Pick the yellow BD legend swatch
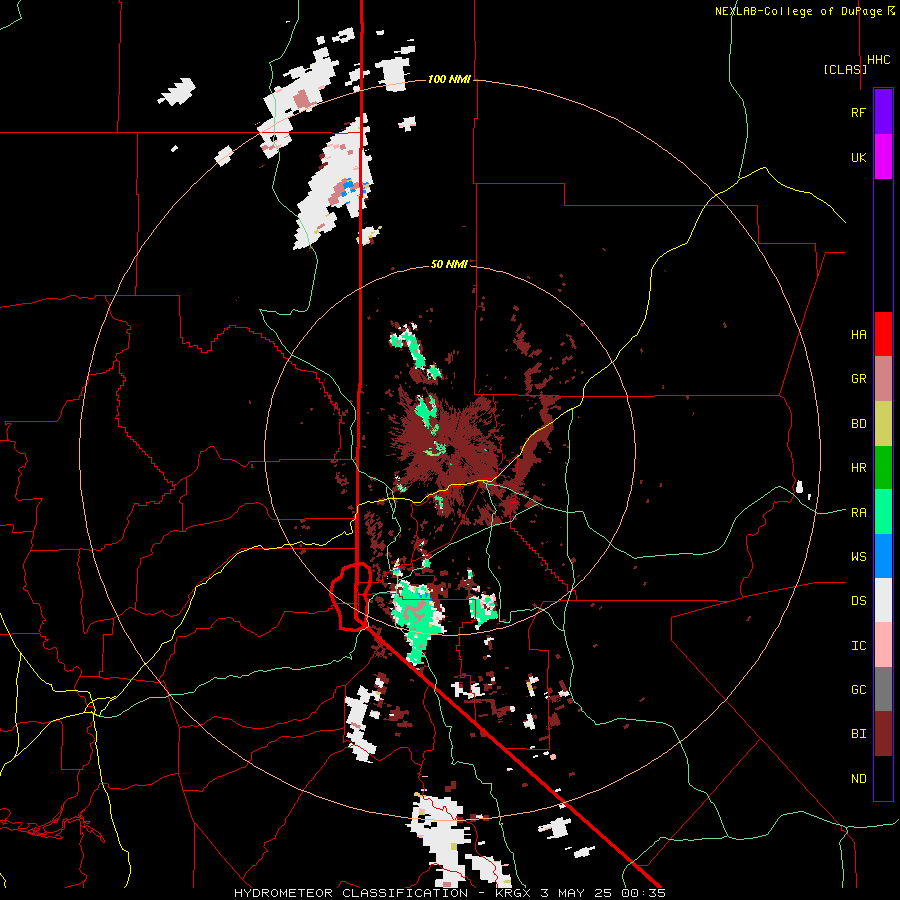Screen dimensions: 900x900 [883, 424]
